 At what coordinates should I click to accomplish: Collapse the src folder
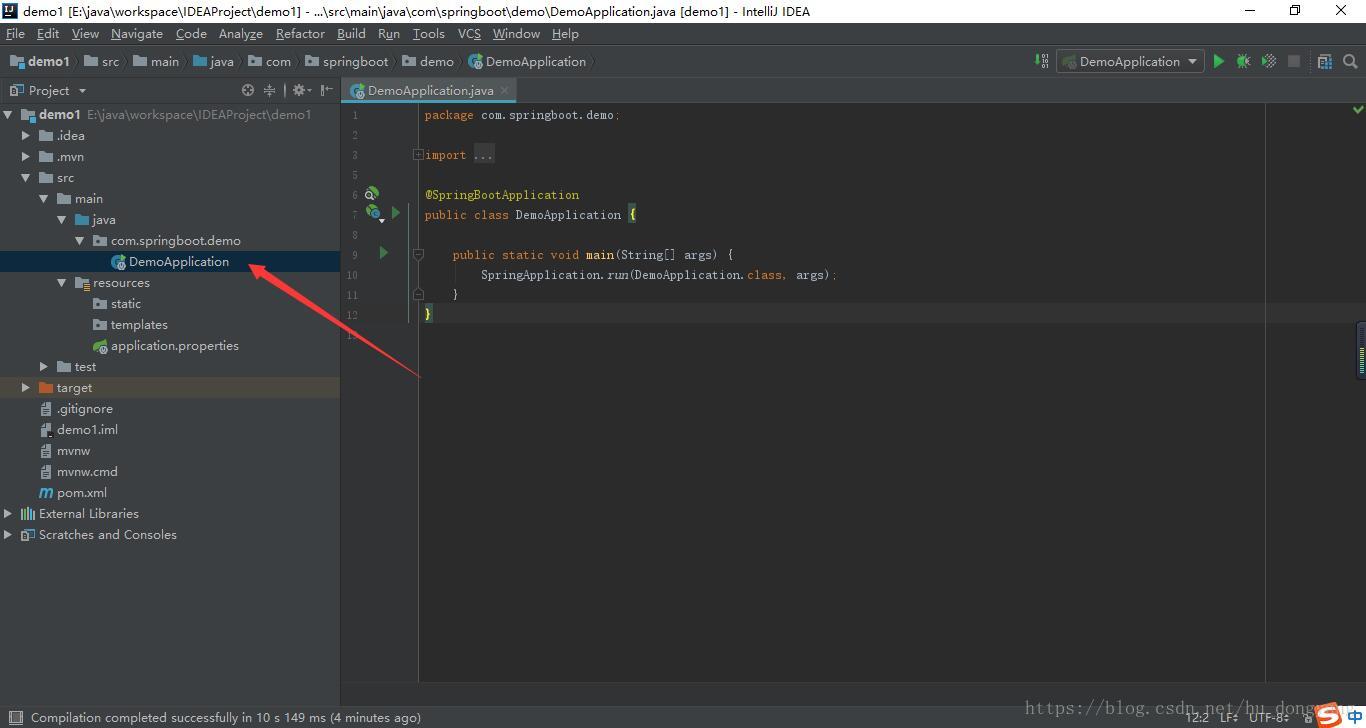coord(26,177)
